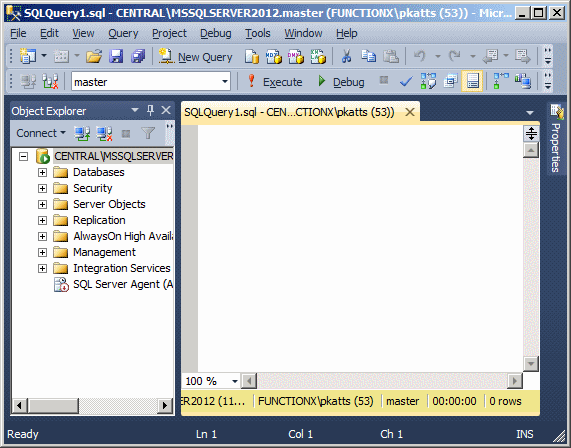
Task: Collapse the CENTRAL\MSSQLSERVER server node
Action: coord(24,157)
